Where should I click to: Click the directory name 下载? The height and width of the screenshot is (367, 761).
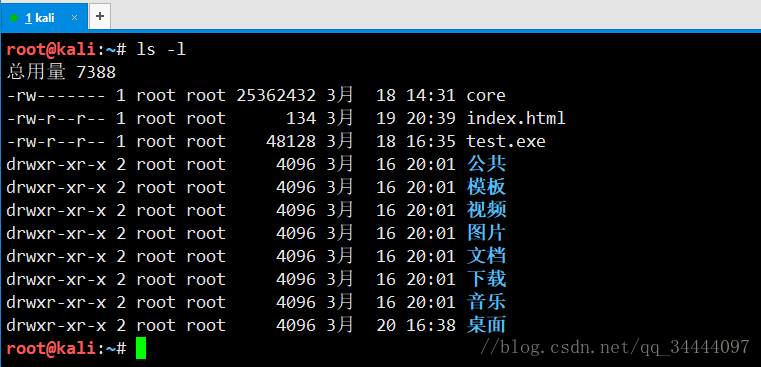coord(486,279)
